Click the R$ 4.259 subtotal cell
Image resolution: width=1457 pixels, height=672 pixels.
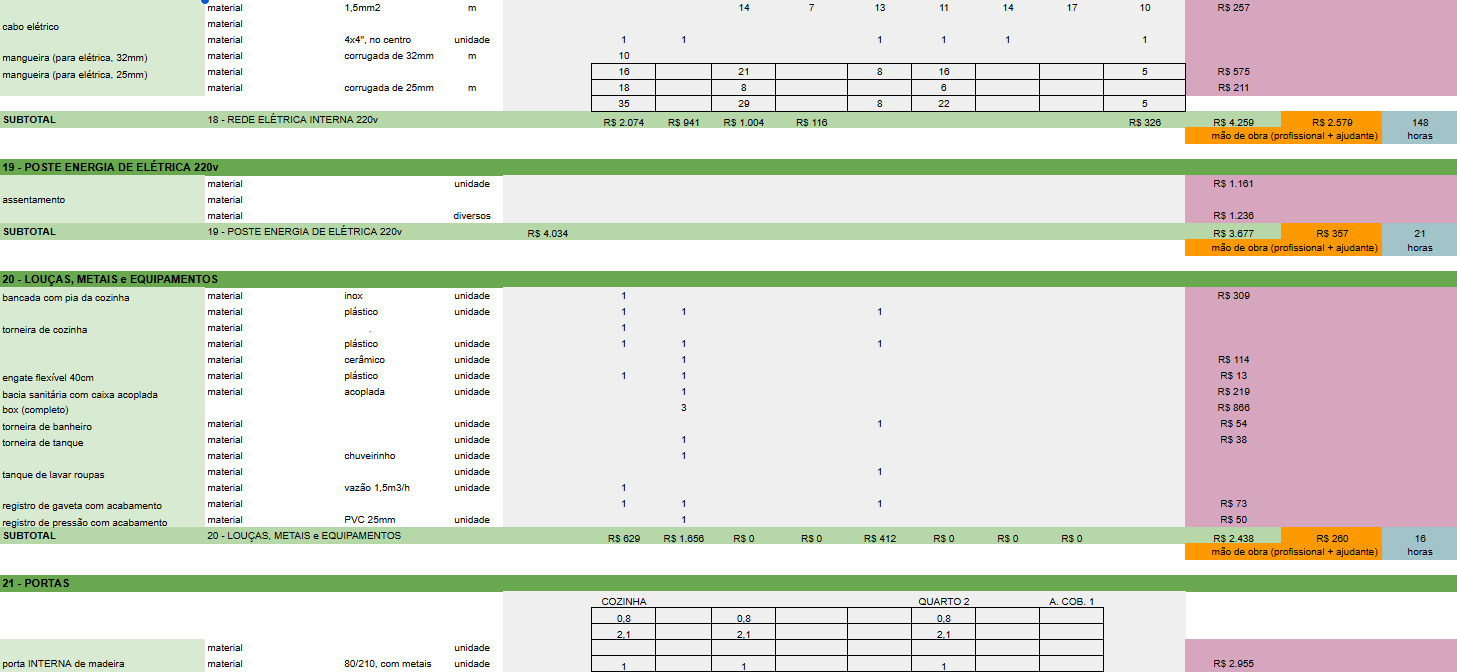tap(1233, 122)
